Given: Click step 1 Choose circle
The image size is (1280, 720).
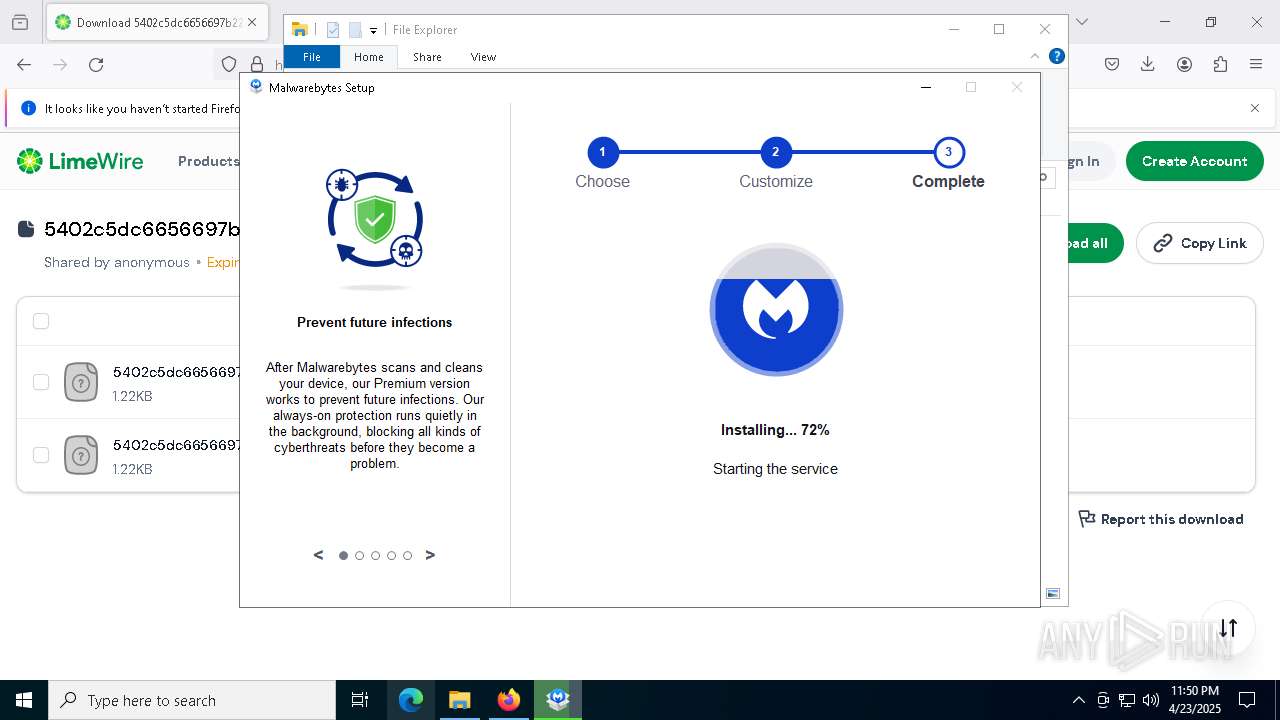Looking at the screenshot, I should click(x=602, y=152).
